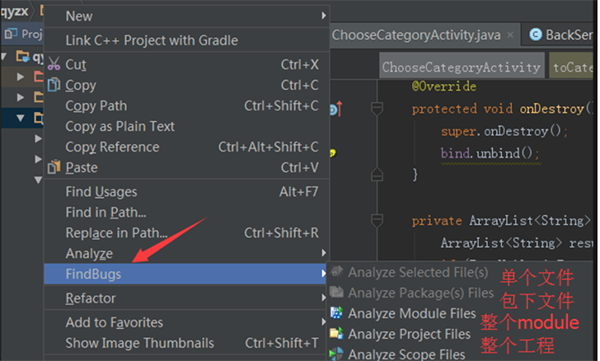
Task: Close the ChooseCategoryActivity.java tab
Action: [x=510, y=35]
